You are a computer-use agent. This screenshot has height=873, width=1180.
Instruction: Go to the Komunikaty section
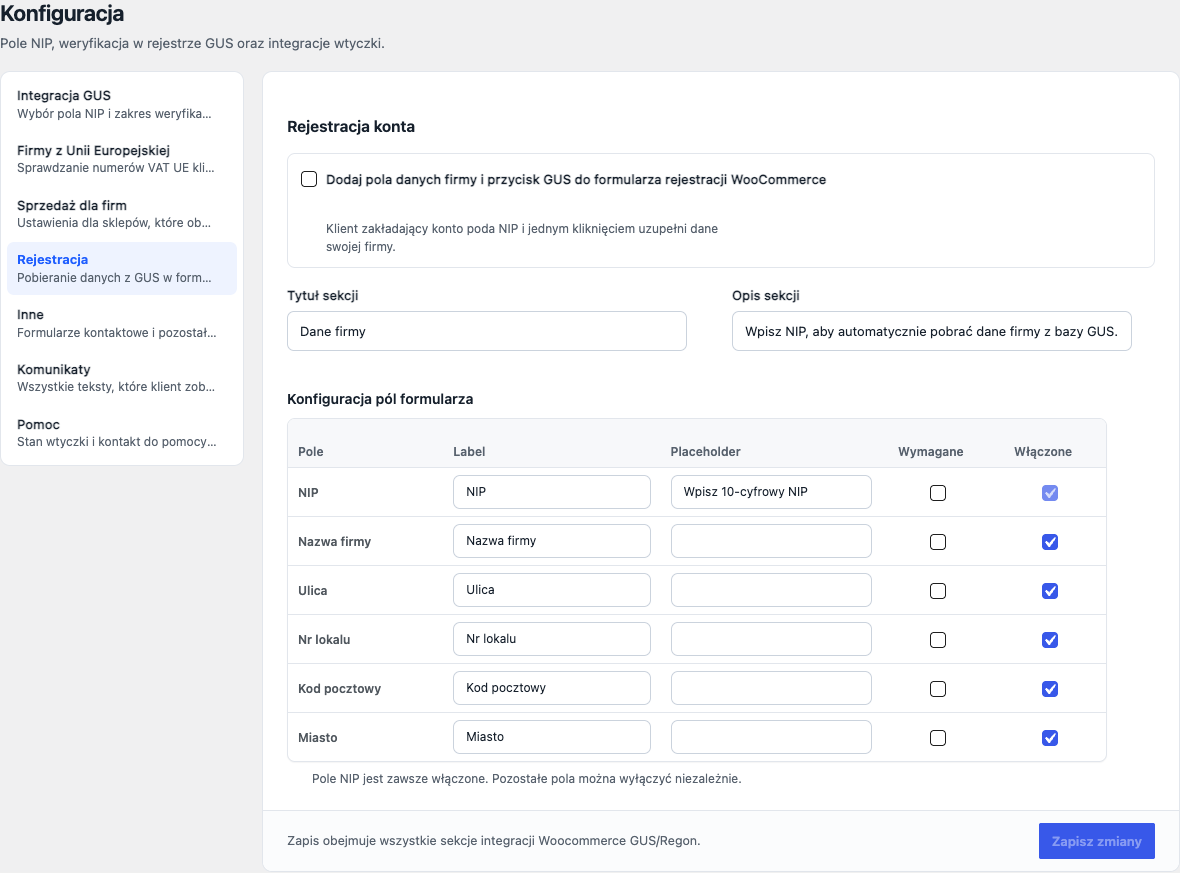coord(122,378)
